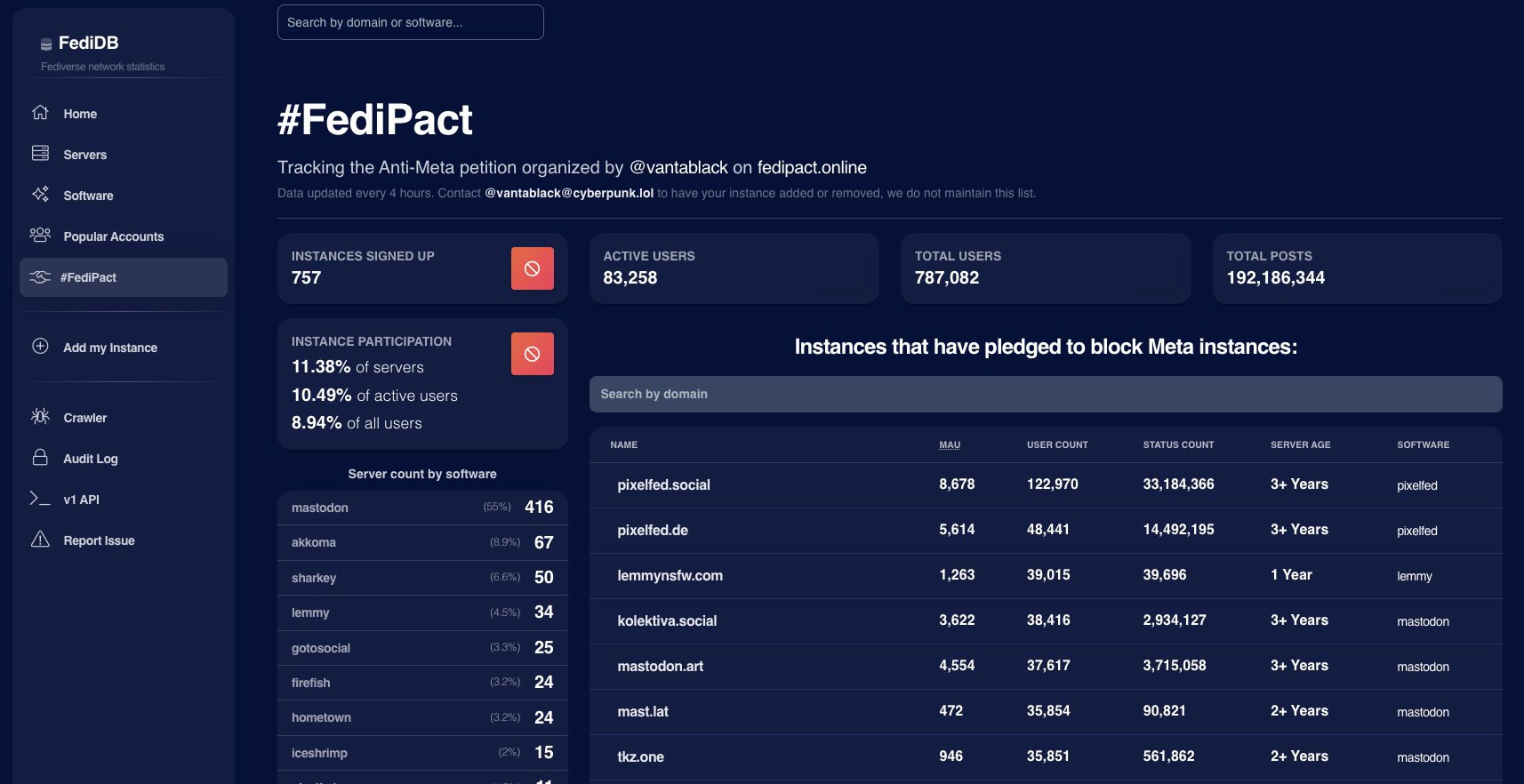Open the Home menu item

(124, 114)
